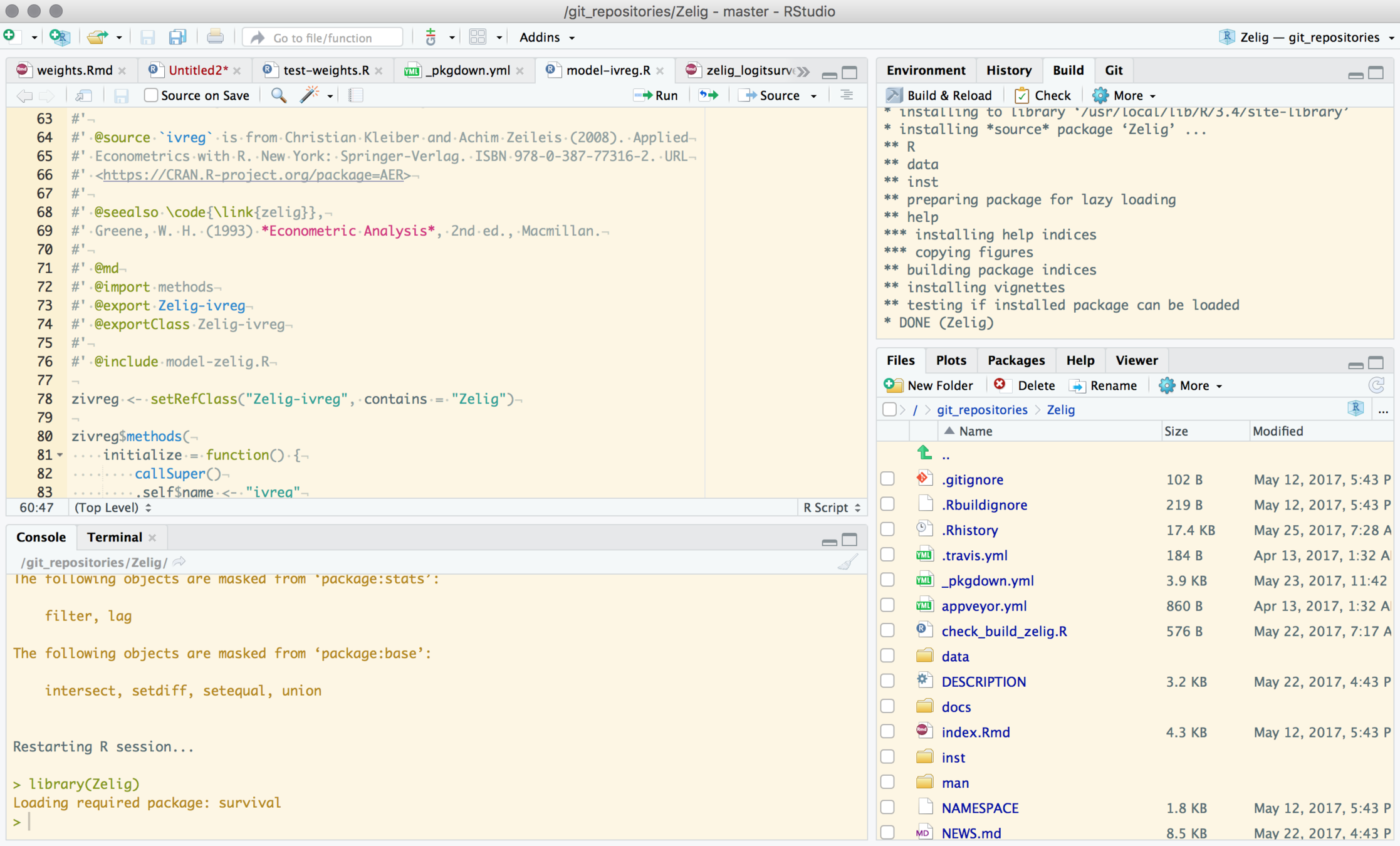
Task: Open the Addins dropdown menu
Action: (546, 37)
